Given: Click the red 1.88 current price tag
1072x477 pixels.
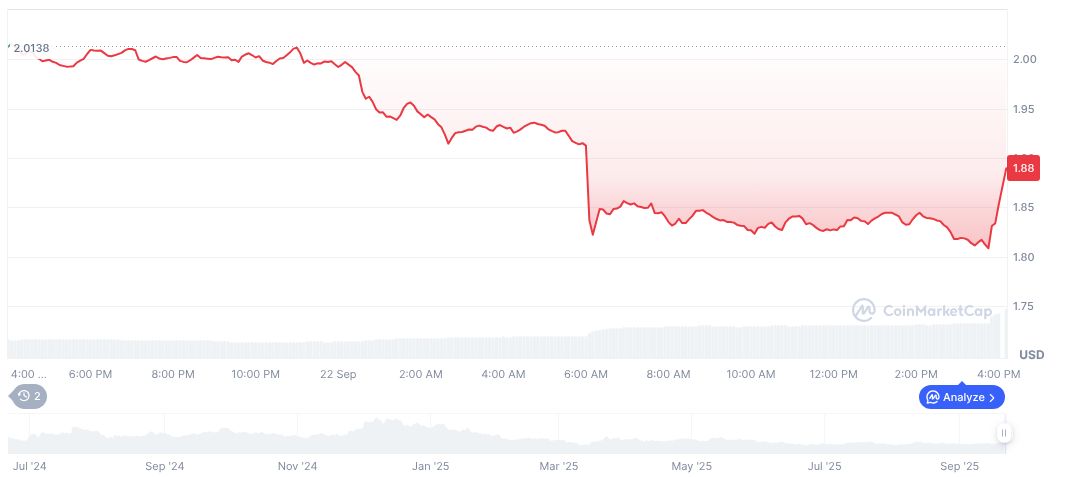Looking at the screenshot, I should tap(1024, 168).
